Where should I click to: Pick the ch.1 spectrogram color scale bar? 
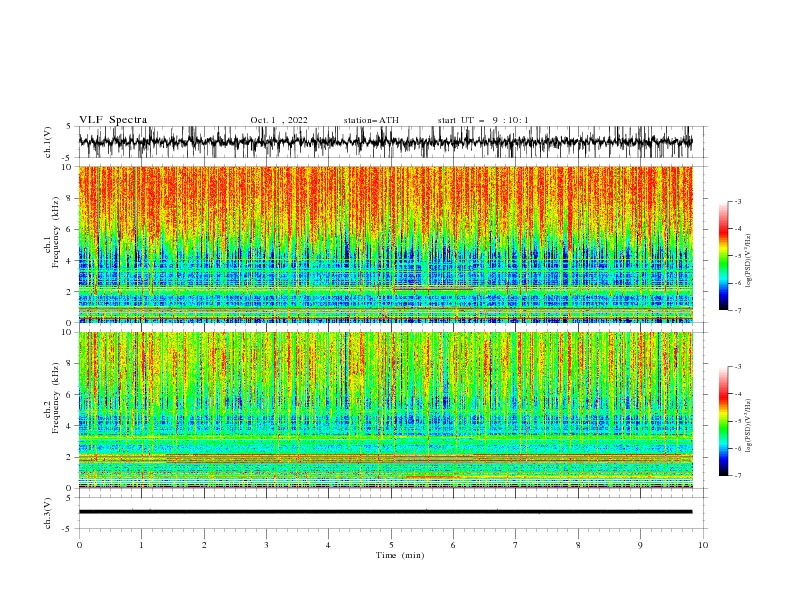tap(723, 256)
